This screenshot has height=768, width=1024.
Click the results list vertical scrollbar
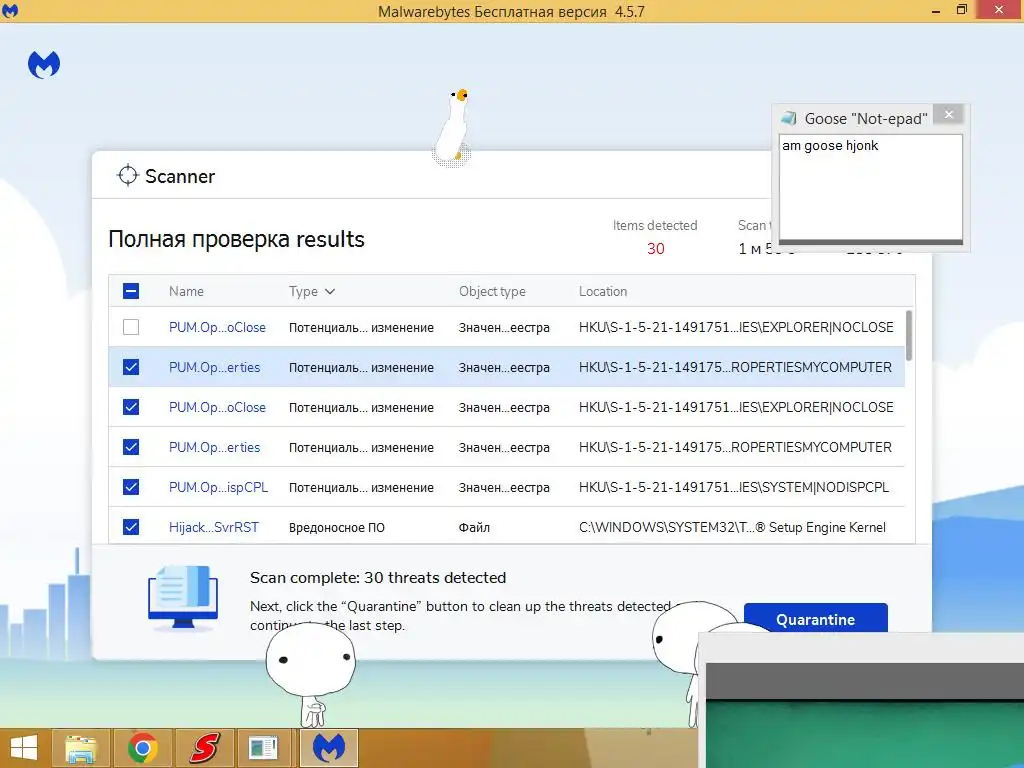tap(908, 335)
